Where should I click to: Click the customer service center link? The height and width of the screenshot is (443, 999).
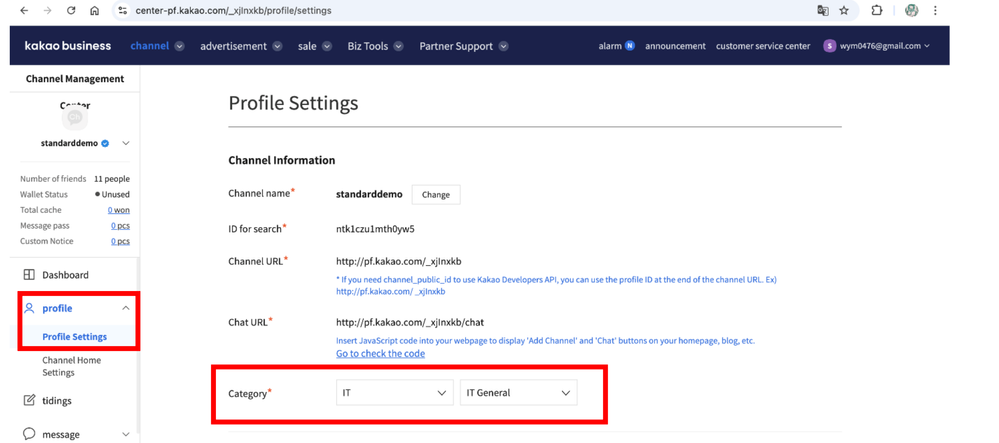763,46
